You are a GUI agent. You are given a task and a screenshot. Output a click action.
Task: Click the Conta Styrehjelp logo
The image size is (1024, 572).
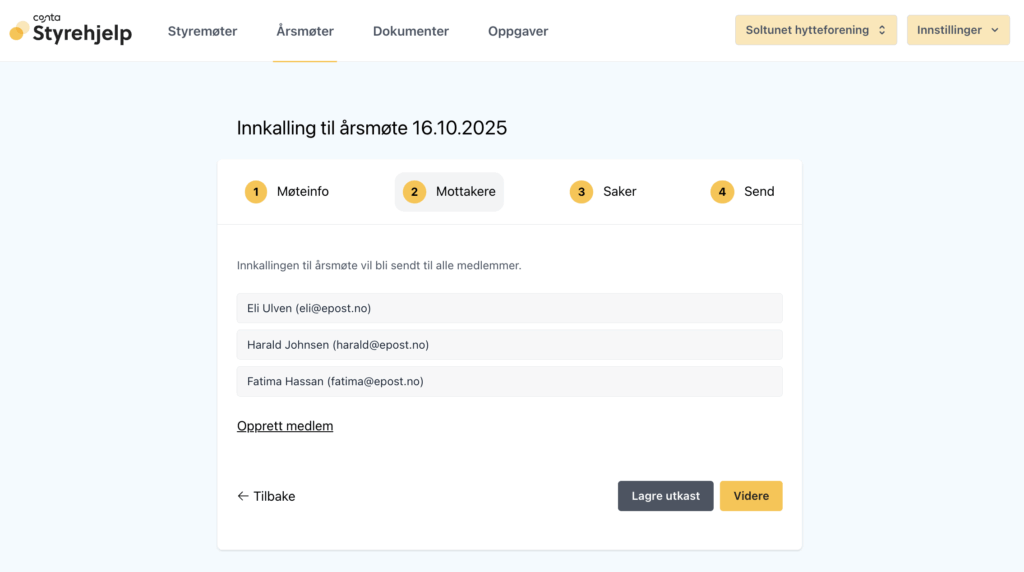pos(70,30)
